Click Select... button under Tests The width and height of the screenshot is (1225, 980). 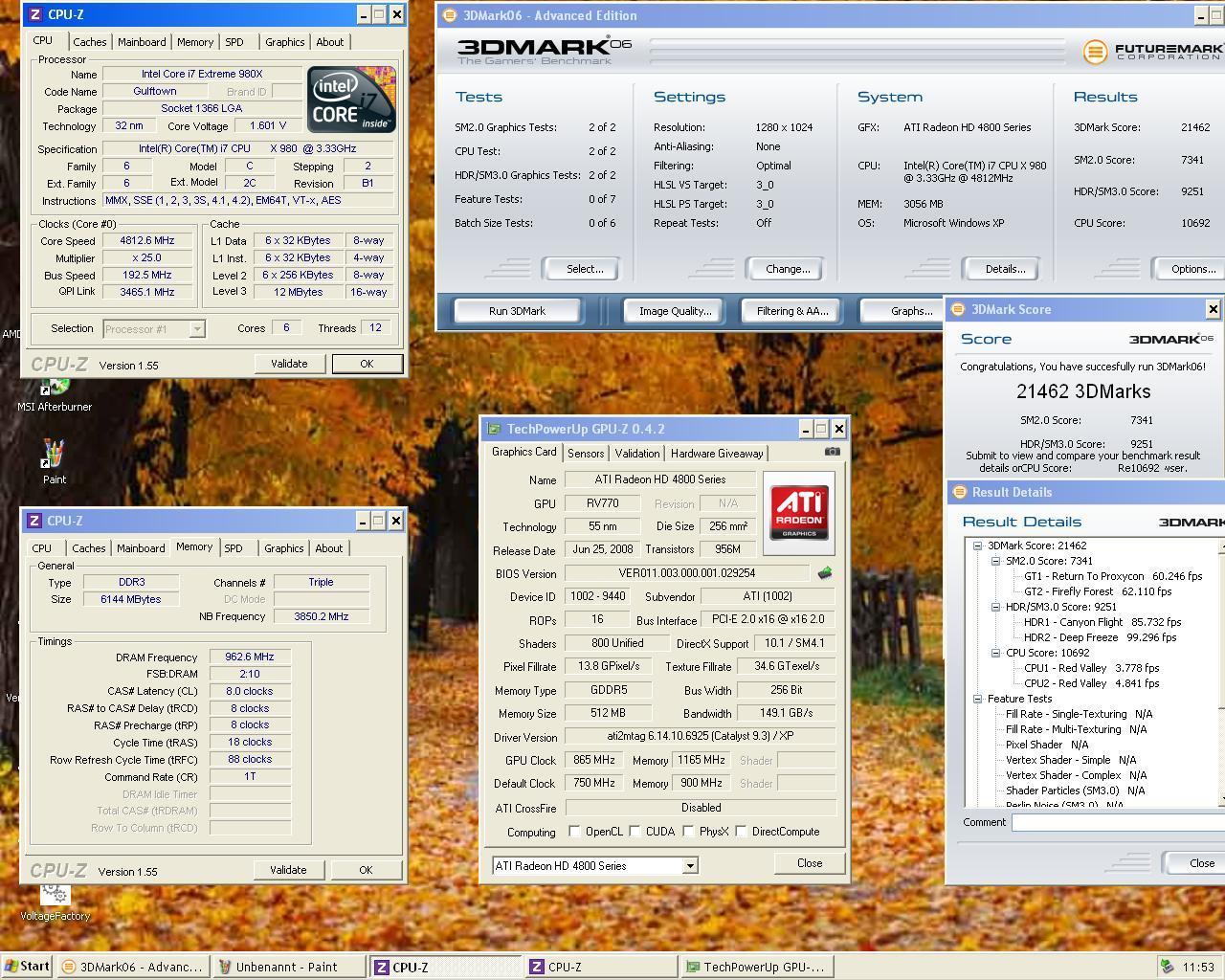point(585,269)
